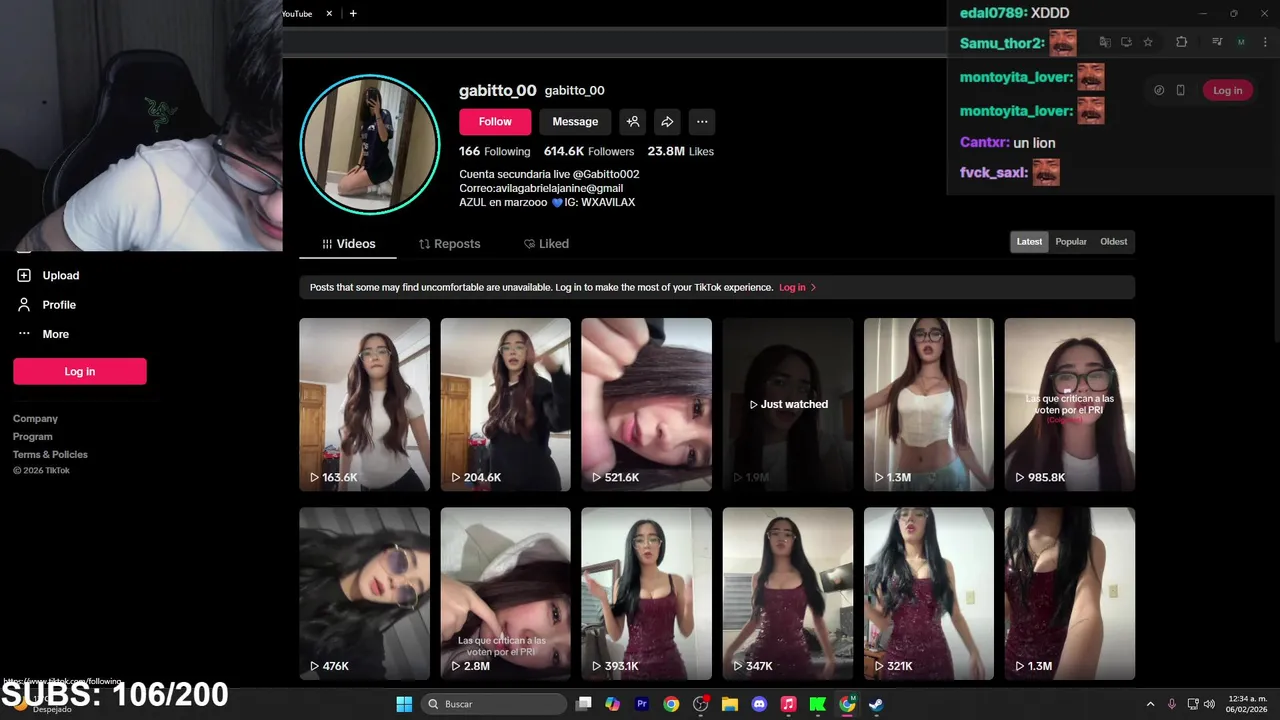Switch to the Videos tab
This screenshot has width=1280, height=720.
coord(348,244)
